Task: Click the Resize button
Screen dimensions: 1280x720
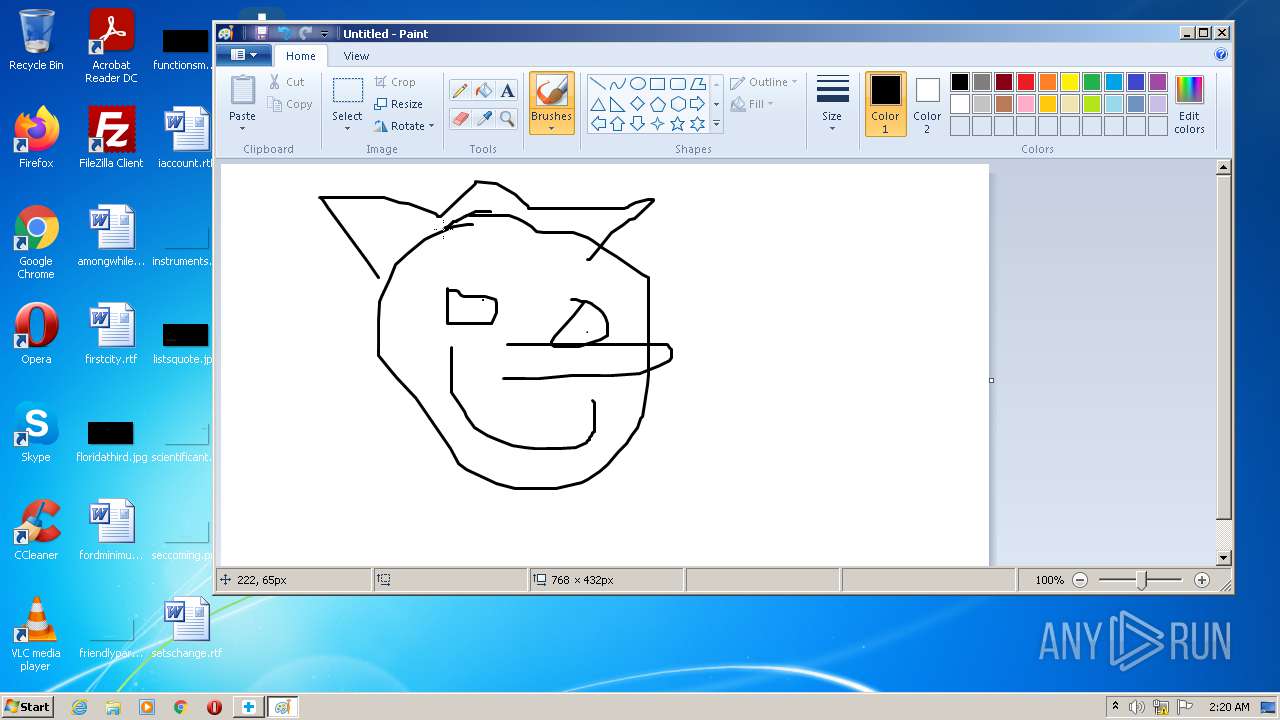Action: pyautogui.click(x=399, y=104)
